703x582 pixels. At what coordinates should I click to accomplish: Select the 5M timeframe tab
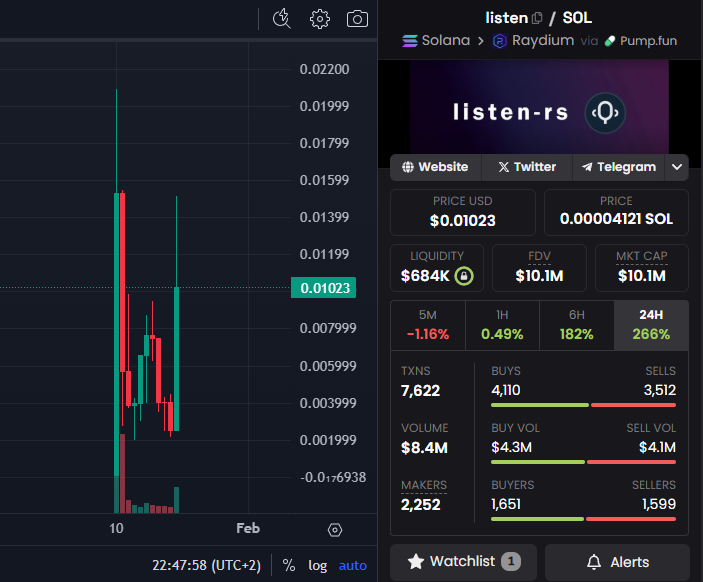coord(428,325)
